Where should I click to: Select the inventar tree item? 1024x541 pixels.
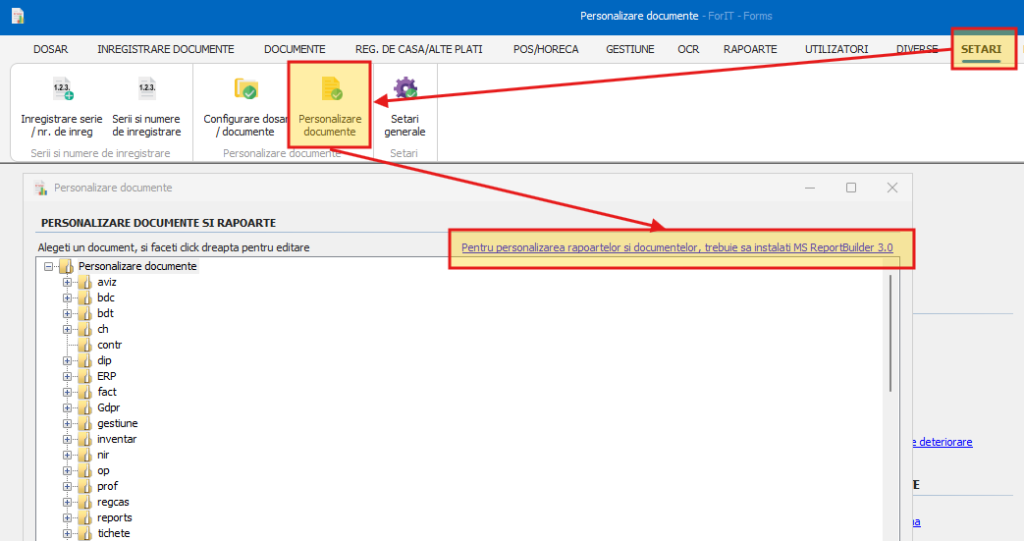[x=117, y=439]
